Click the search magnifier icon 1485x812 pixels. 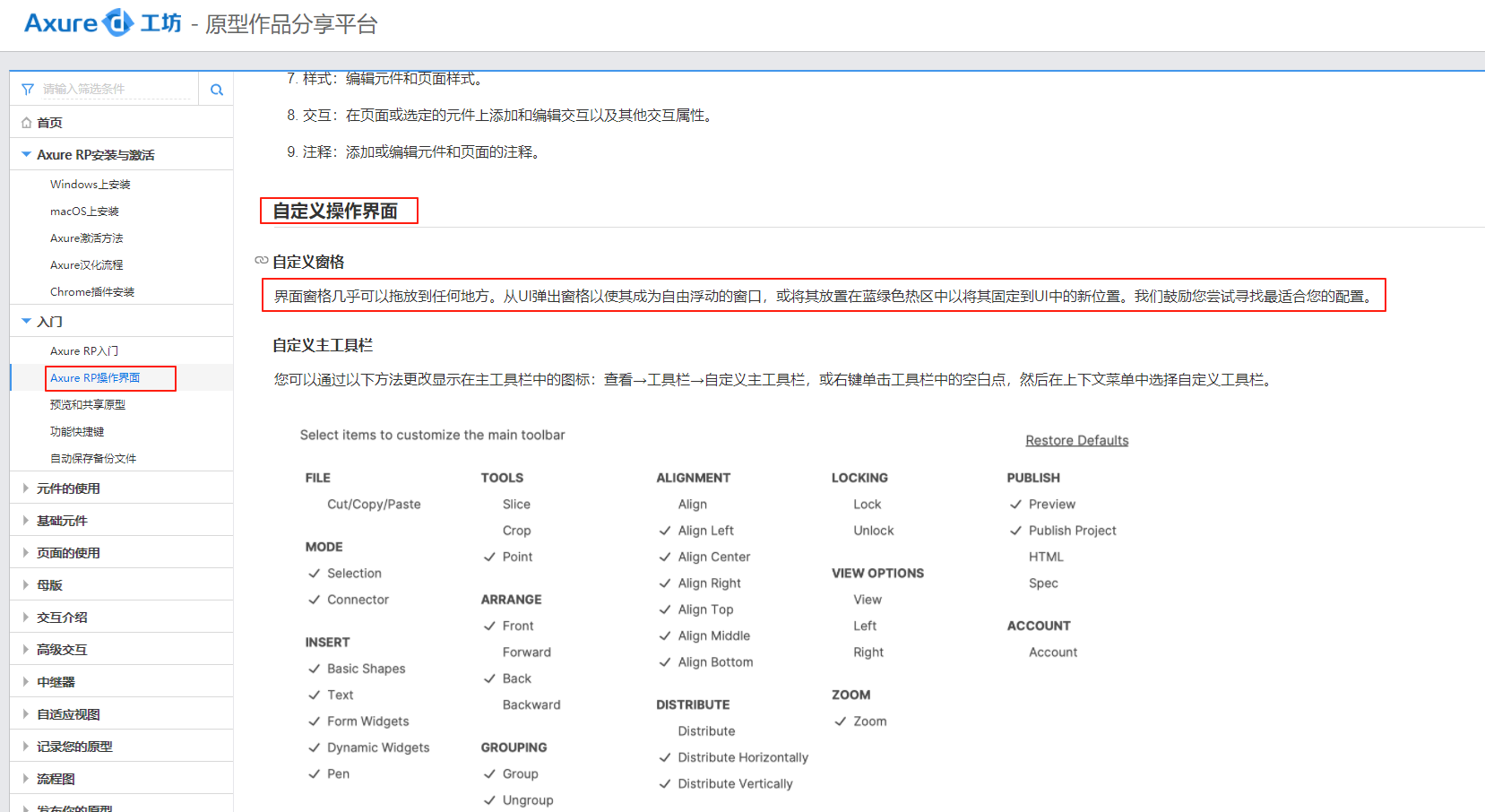tap(216, 90)
